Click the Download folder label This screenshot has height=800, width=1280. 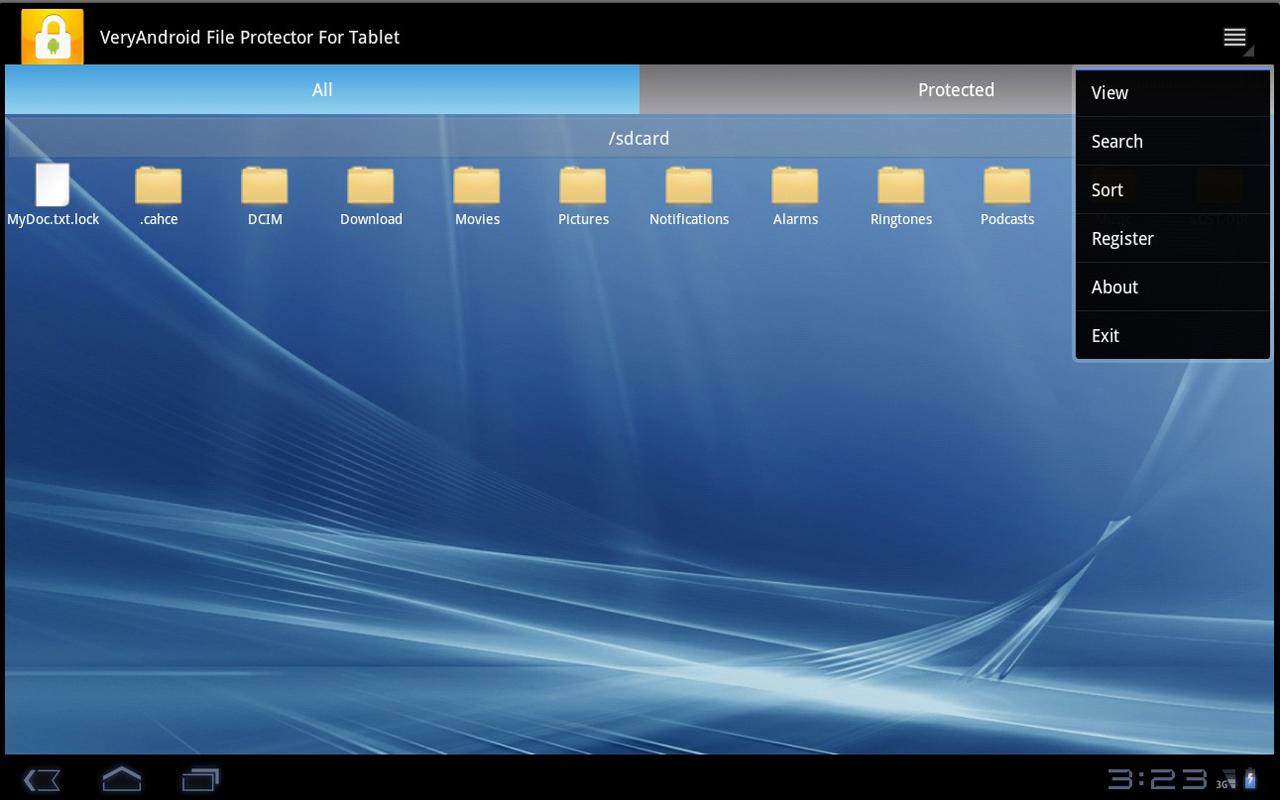point(371,219)
